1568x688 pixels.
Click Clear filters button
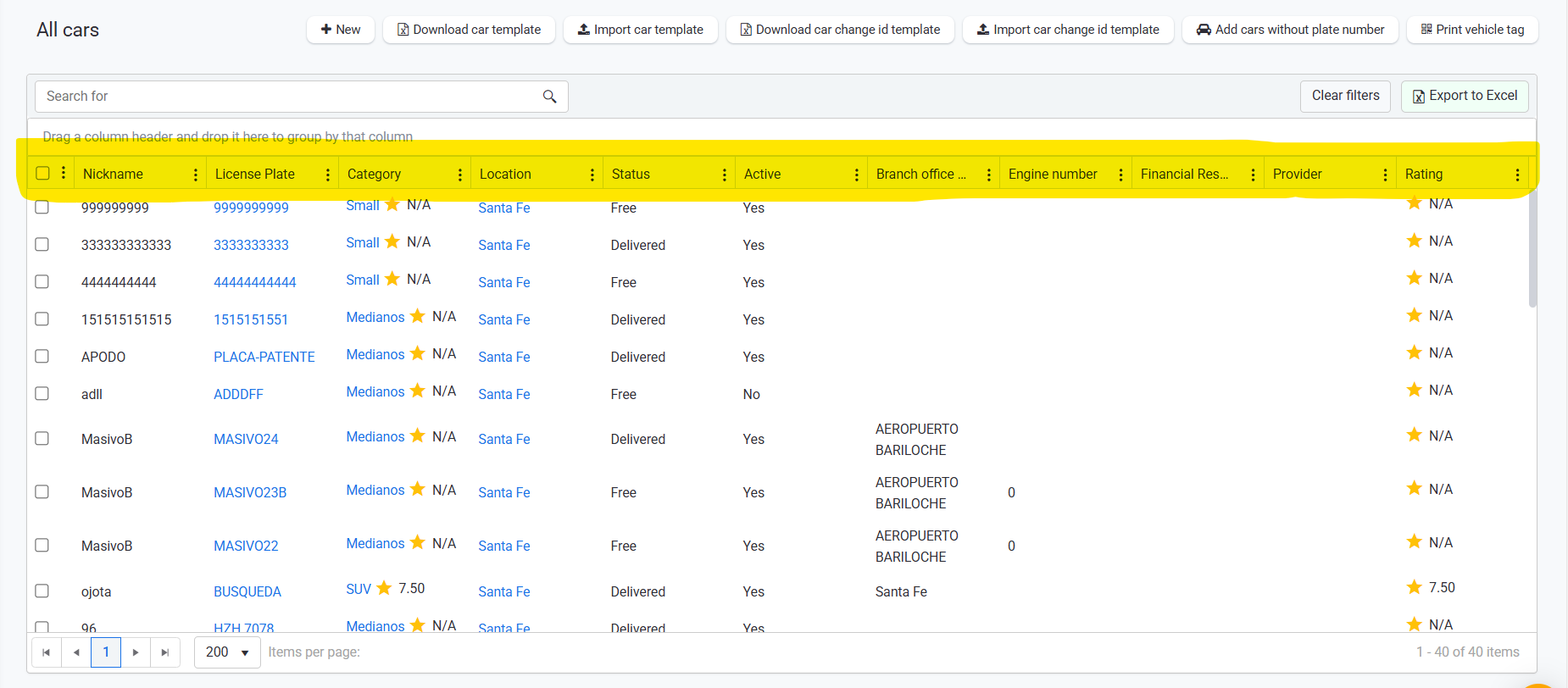1346,96
